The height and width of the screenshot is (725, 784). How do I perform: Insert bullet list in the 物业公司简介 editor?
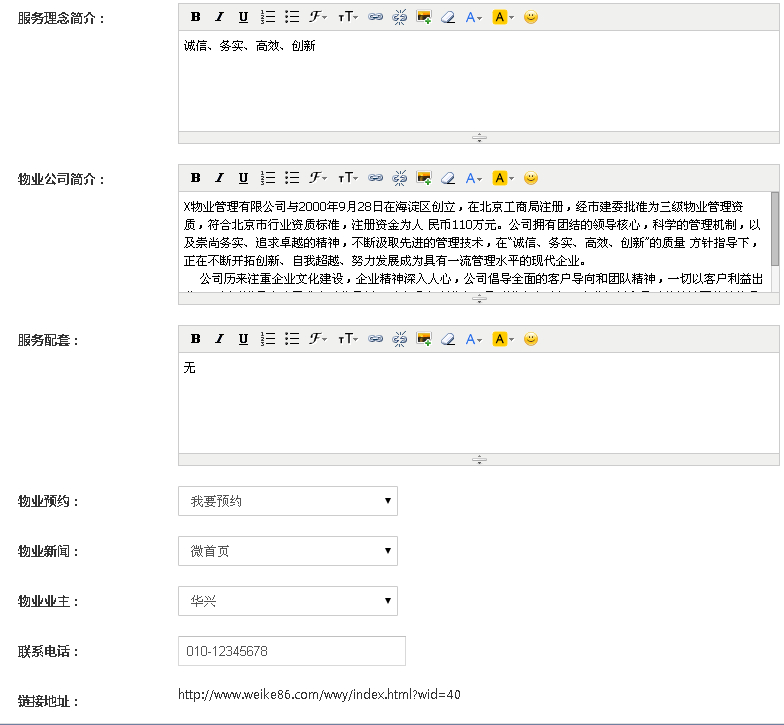pos(292,178)
